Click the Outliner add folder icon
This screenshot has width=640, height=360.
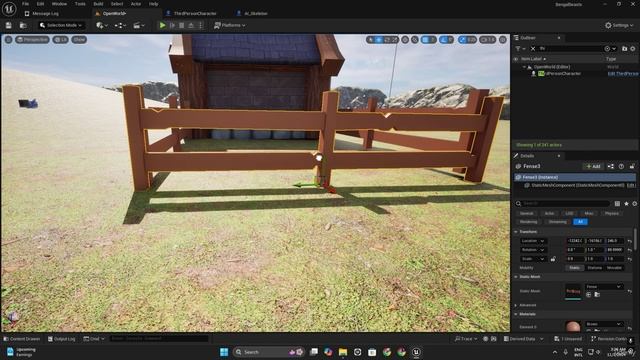624,49
